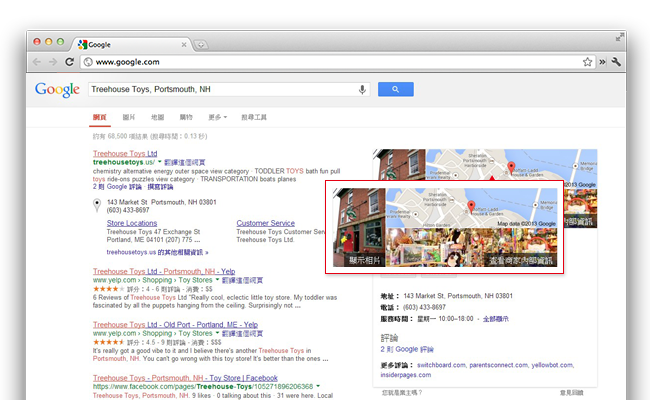Reload the page with the refresh icon
This screenshot has width=650, height=400.
coord(69,62)
